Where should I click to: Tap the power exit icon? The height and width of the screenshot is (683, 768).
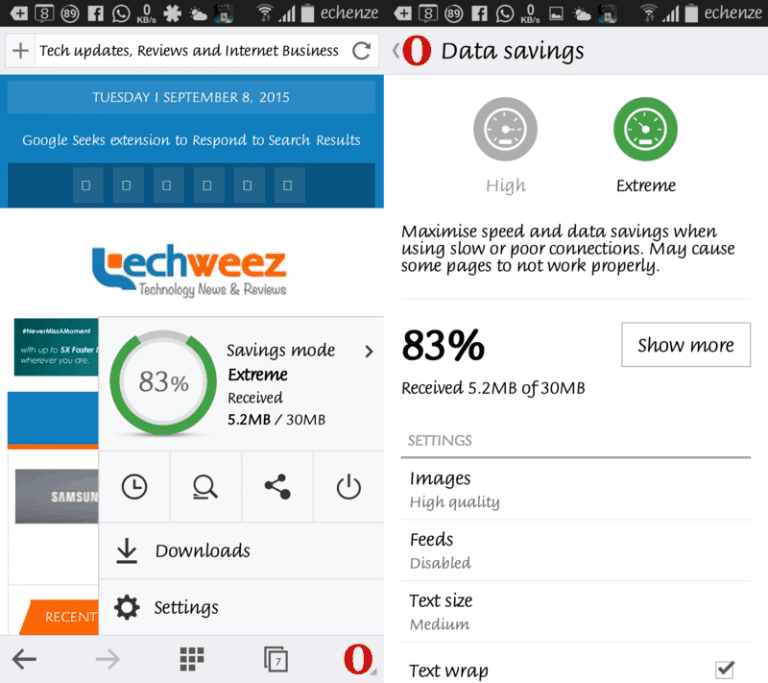click(x=349, y=487)
